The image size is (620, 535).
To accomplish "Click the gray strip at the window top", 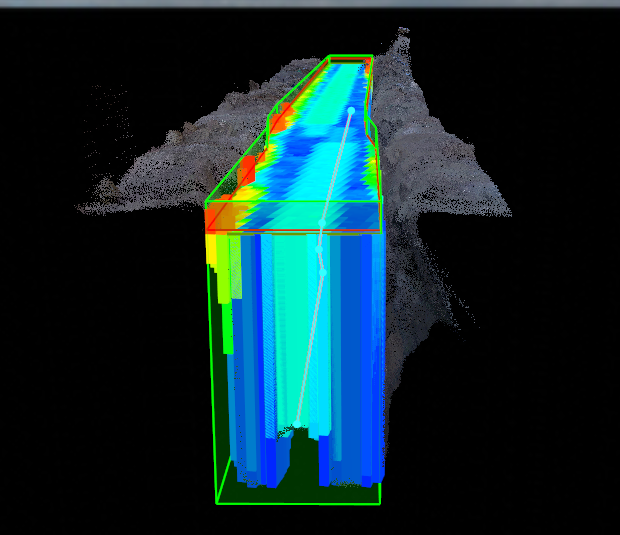I will point(310,3).
